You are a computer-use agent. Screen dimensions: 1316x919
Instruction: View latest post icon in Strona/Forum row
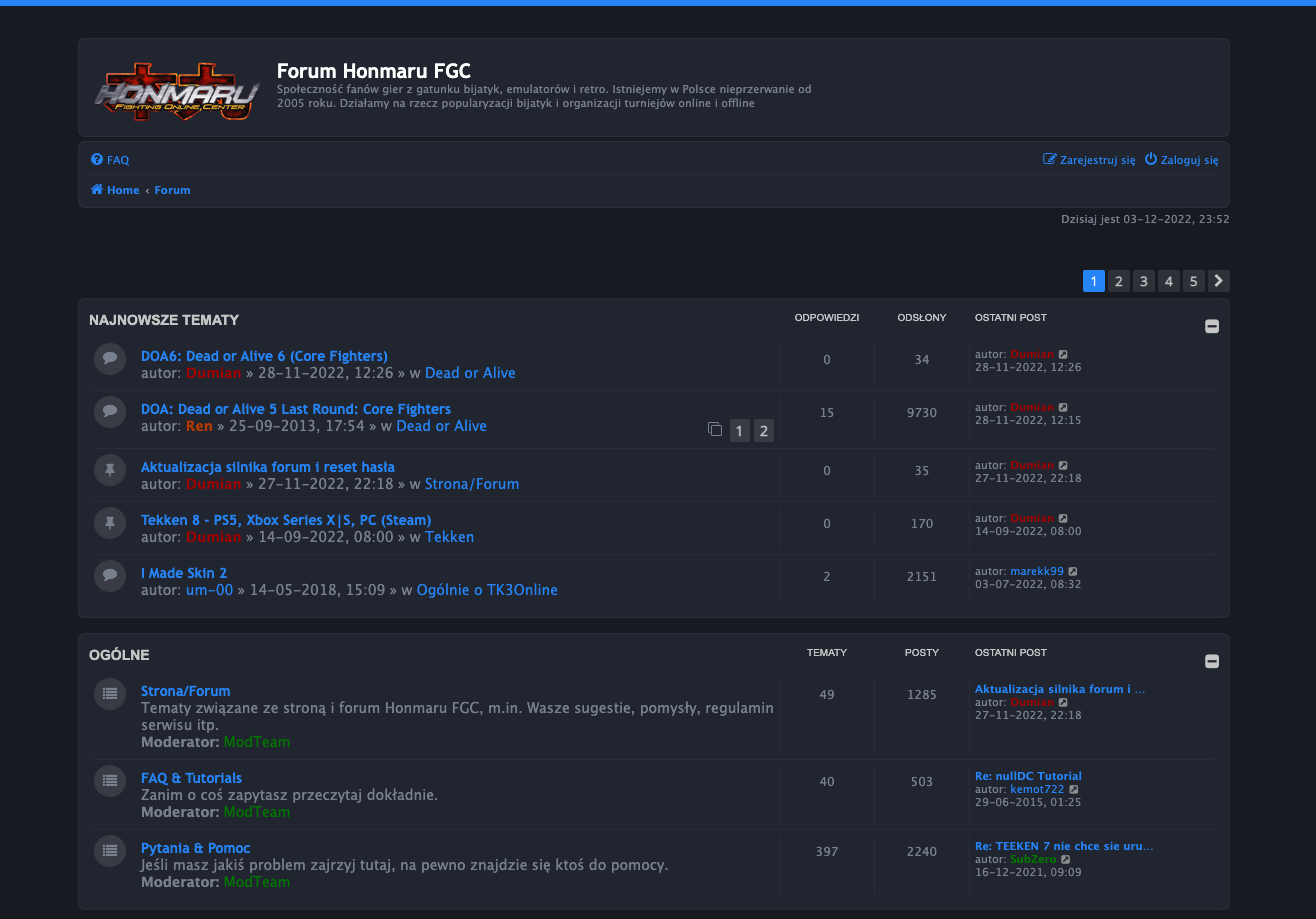tap(1063, 702)
